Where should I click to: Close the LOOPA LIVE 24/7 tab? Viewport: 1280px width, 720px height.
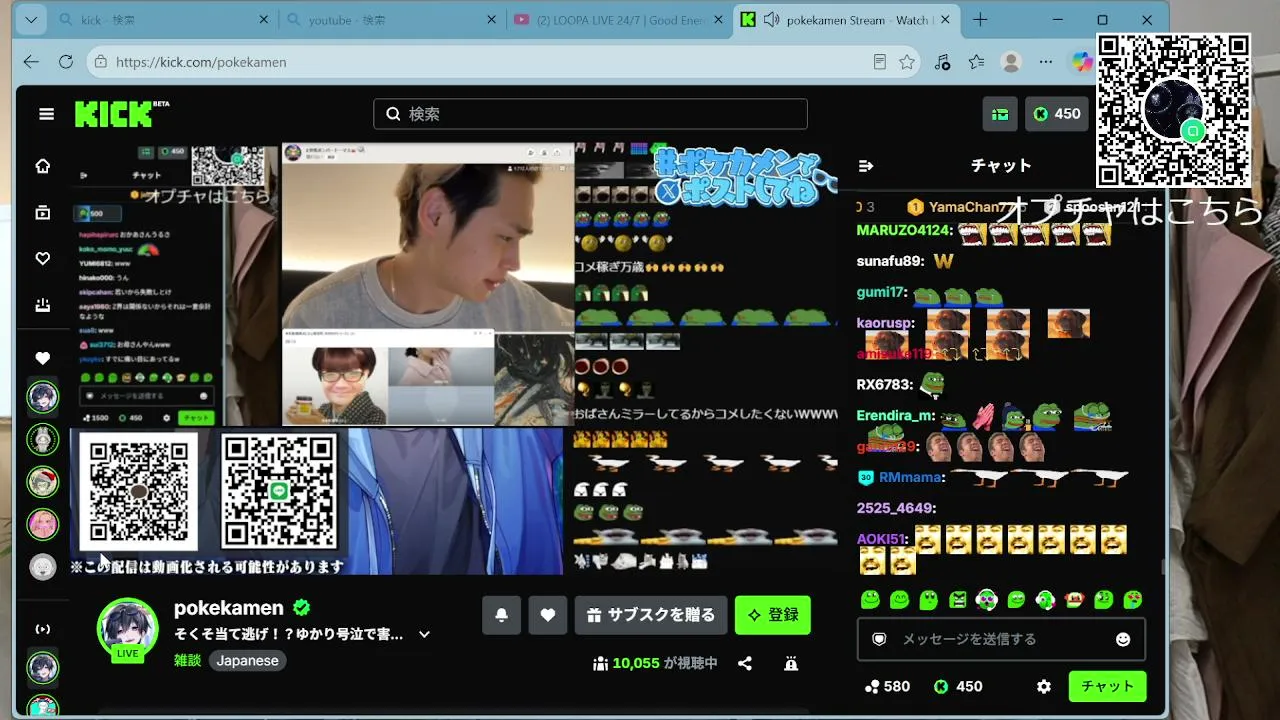(x=718, y=20)
